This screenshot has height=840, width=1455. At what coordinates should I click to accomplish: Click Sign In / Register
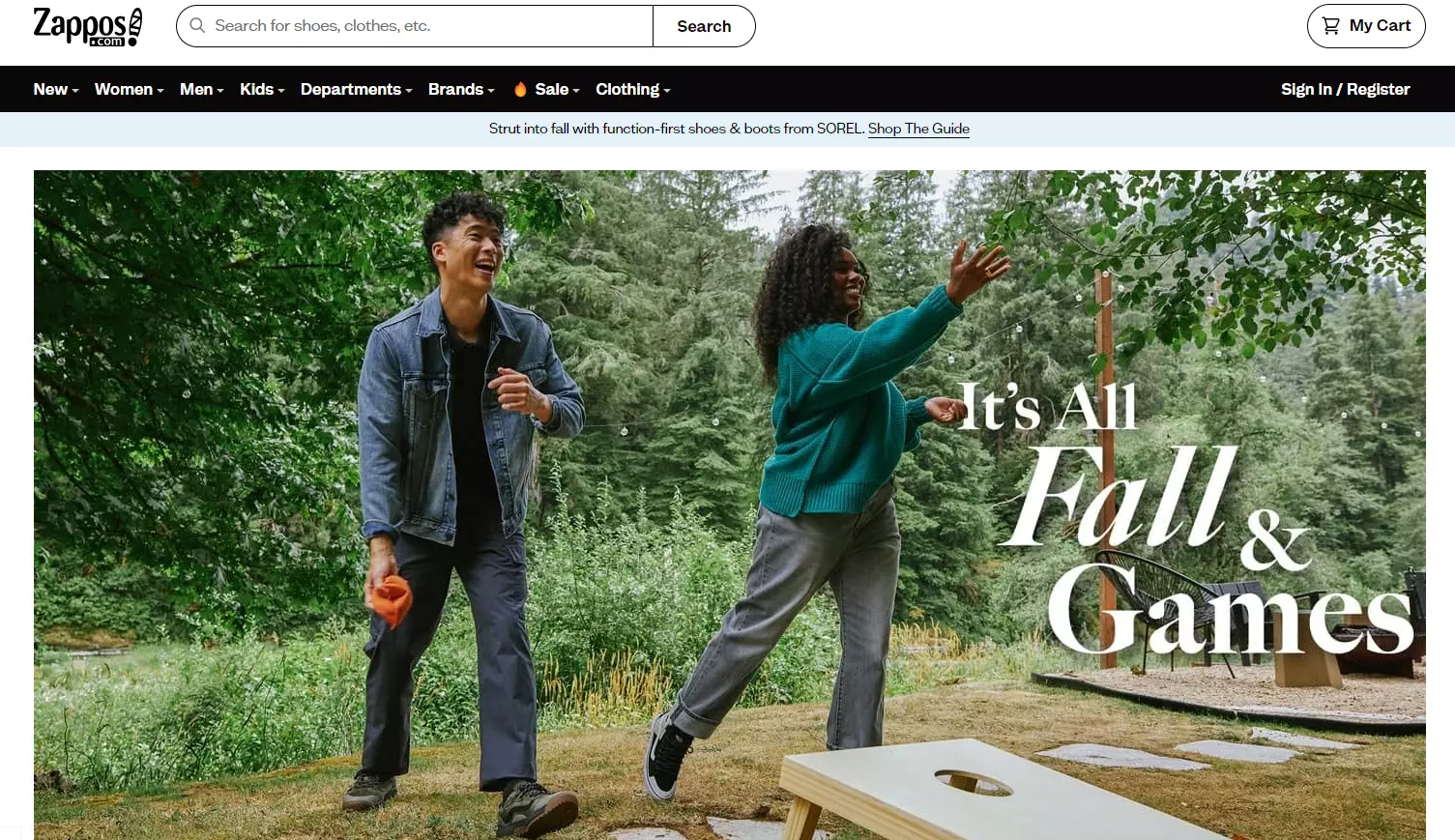tap(1345, 89)
